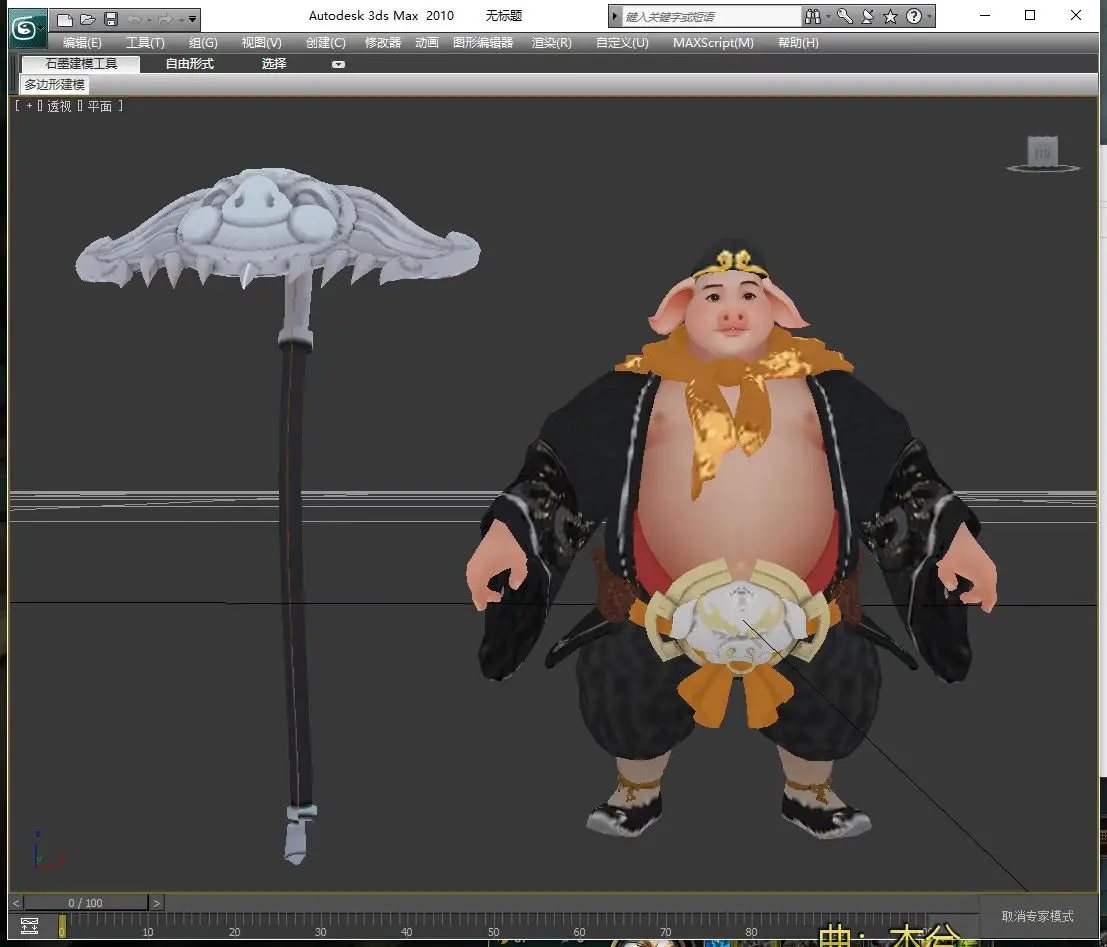Switch to the 石墨建模工具 ribbon tab
The width and height of the screenshot is (1107, 947).
tap(81, 64)
